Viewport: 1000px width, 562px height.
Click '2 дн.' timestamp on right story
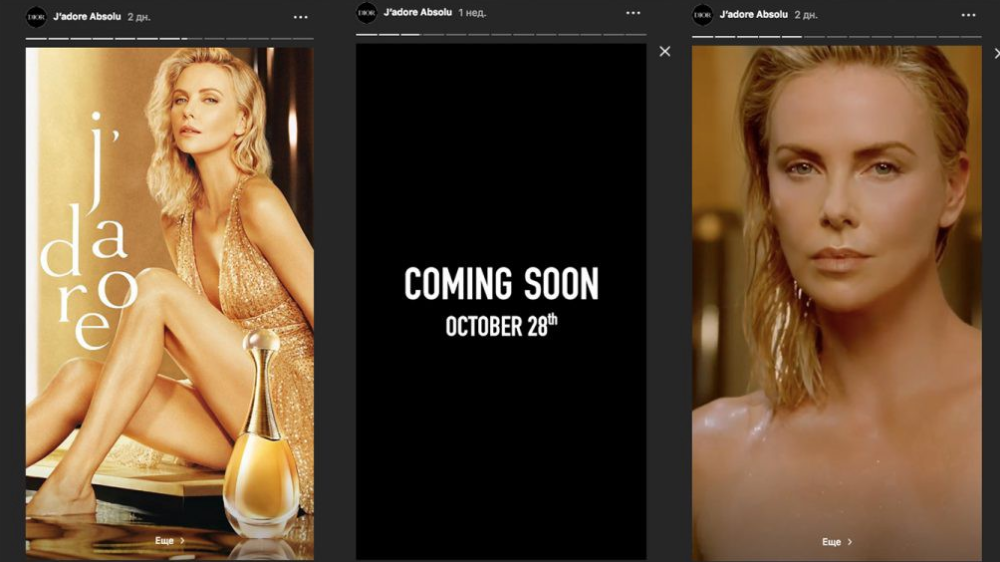click(806, 15)
